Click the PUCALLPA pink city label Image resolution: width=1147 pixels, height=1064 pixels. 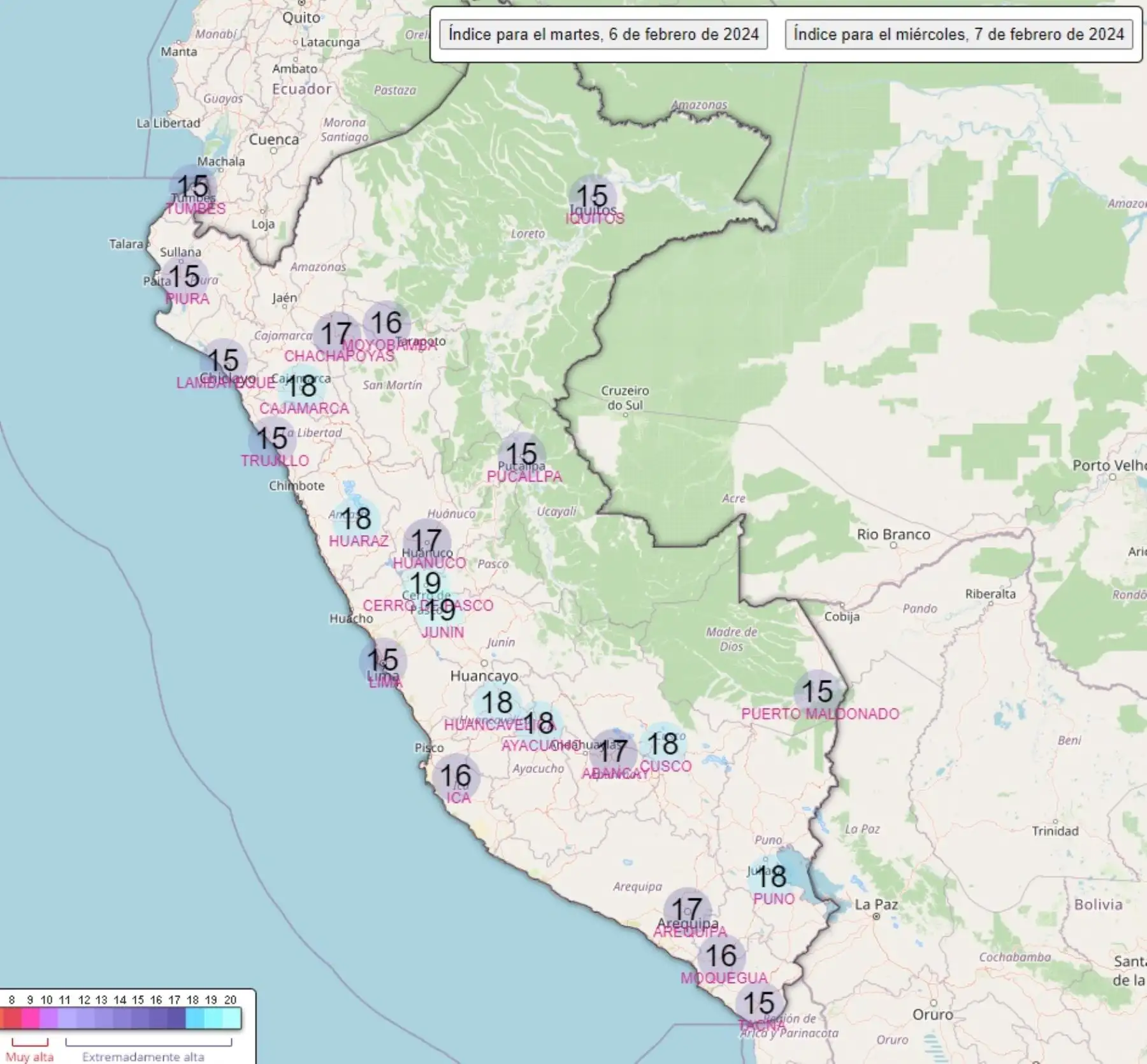(x=524, y=477)
